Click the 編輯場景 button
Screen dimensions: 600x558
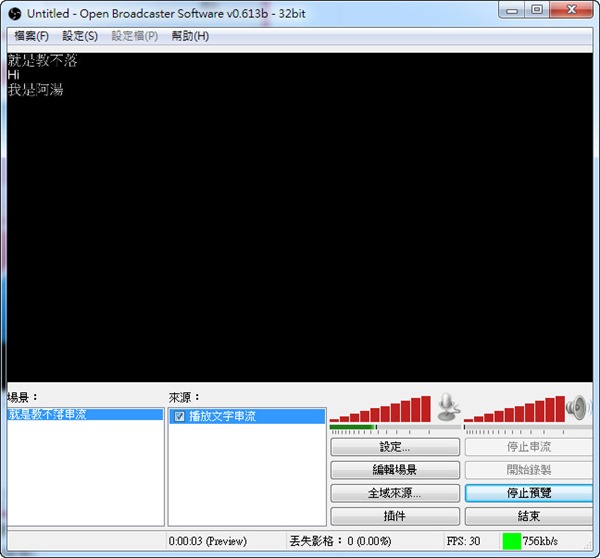(x=395, y=470)
